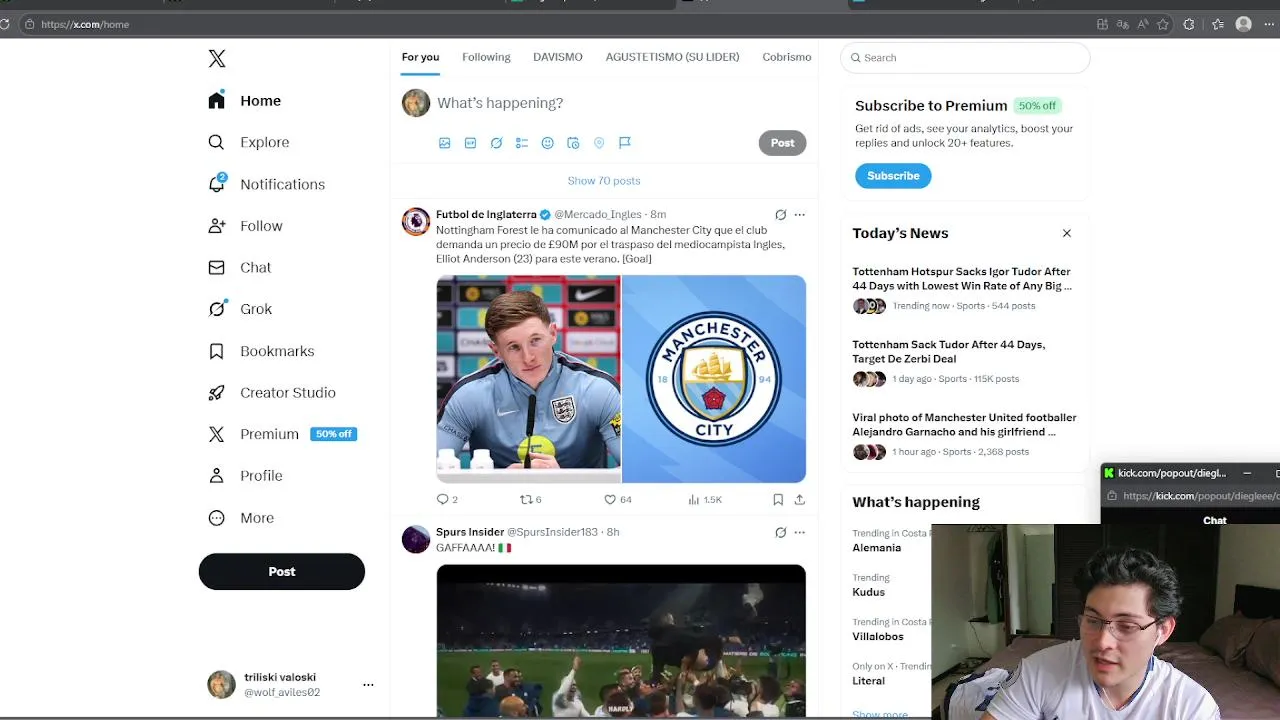The image size is (1280, 720).
Task: Open Alejandro Garnacho viral photo news
Action: click(963, 434)
